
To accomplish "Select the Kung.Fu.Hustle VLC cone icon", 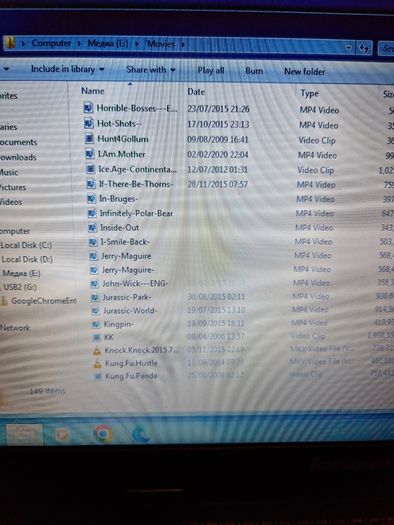I will pyautogui.click(x=97, y=363).
